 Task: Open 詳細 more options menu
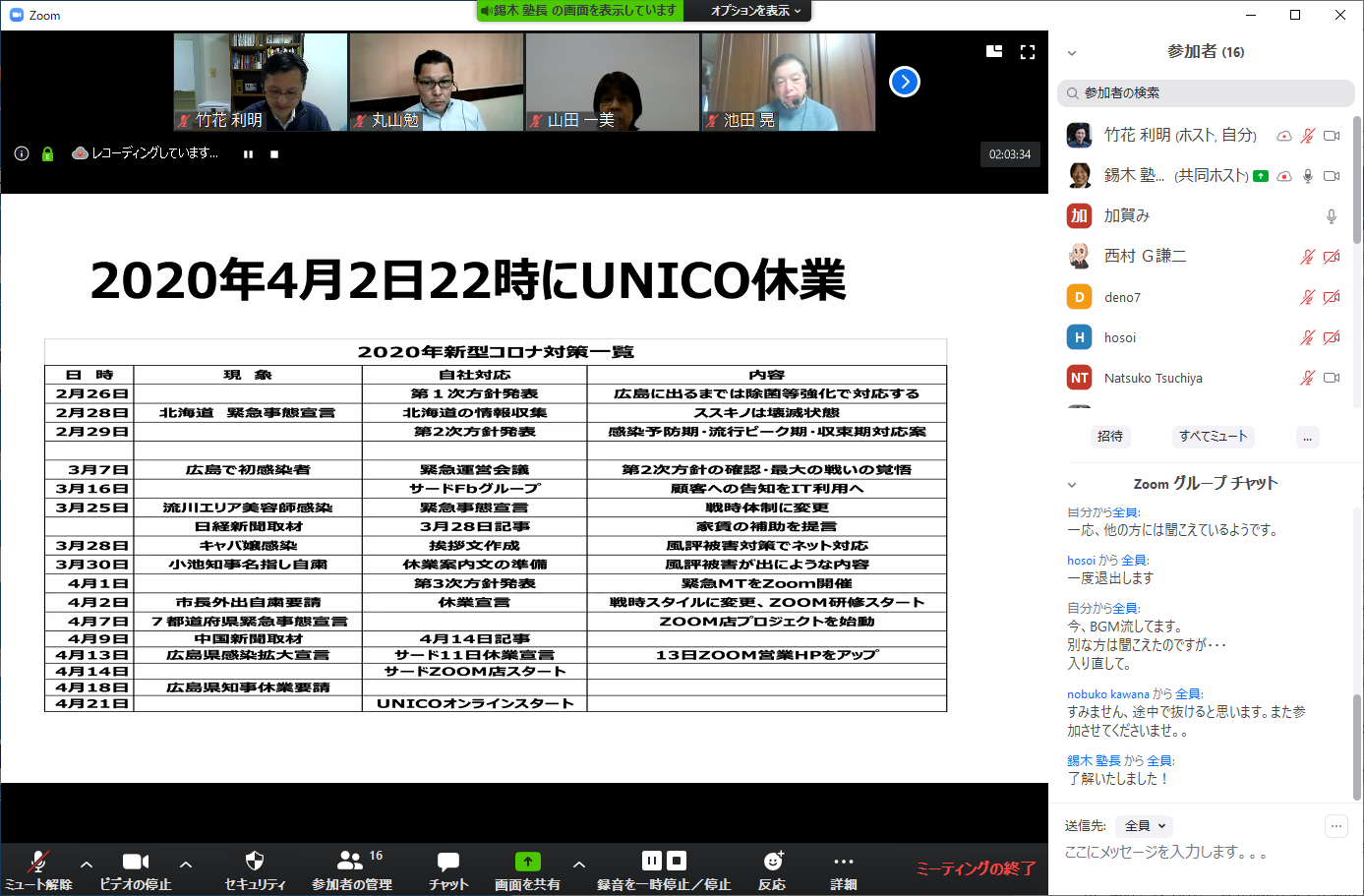[844, 869]
